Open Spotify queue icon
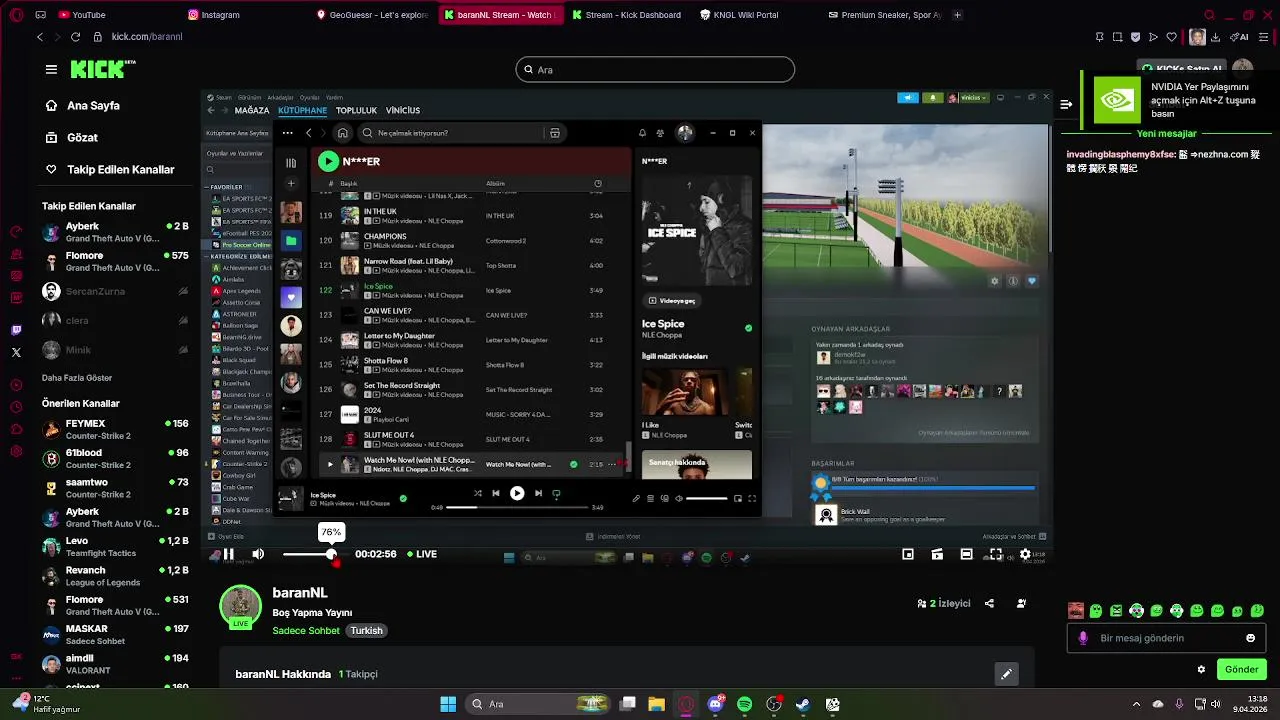 point(650,498)
